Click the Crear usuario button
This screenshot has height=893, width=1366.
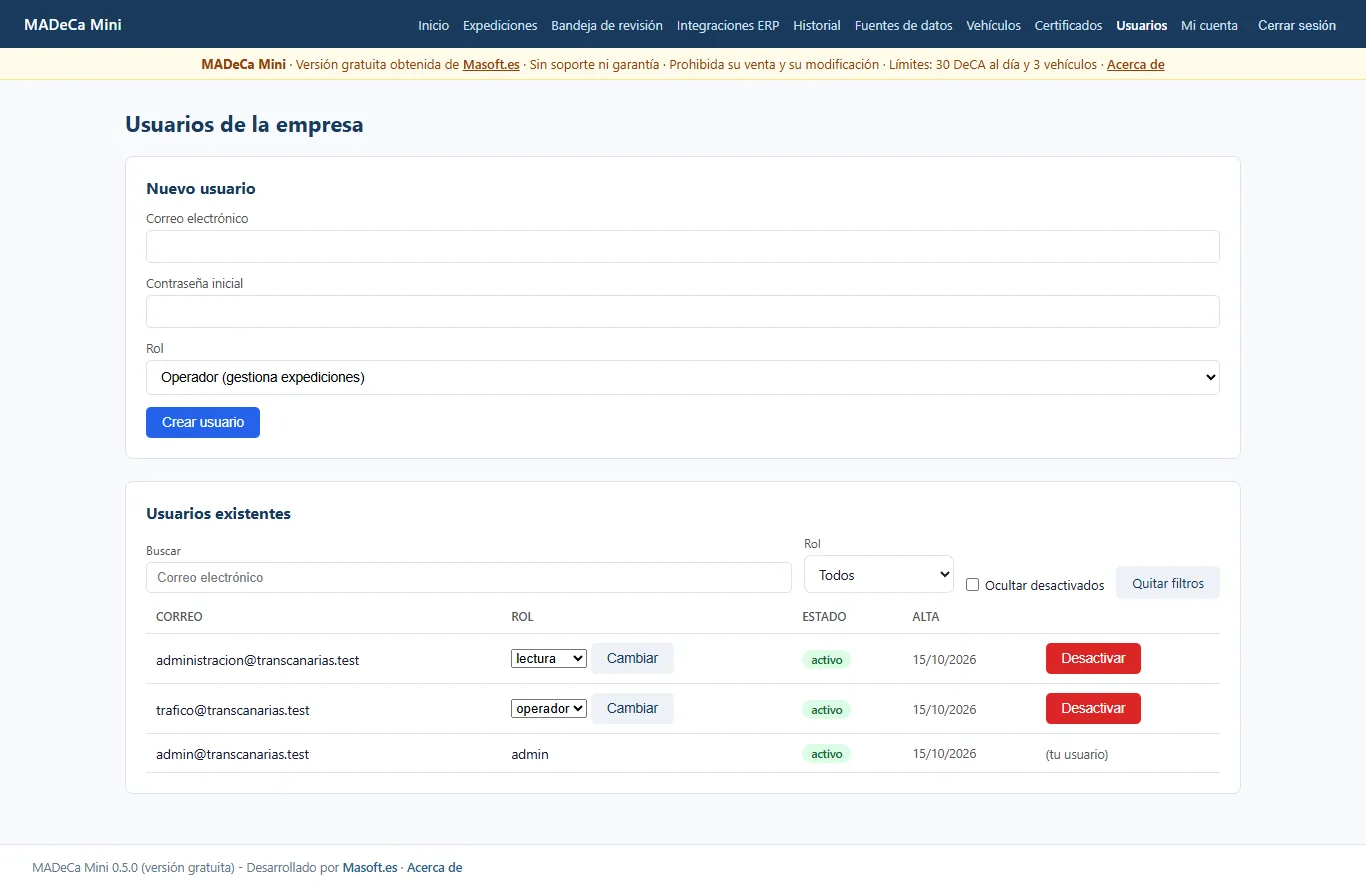203,422
